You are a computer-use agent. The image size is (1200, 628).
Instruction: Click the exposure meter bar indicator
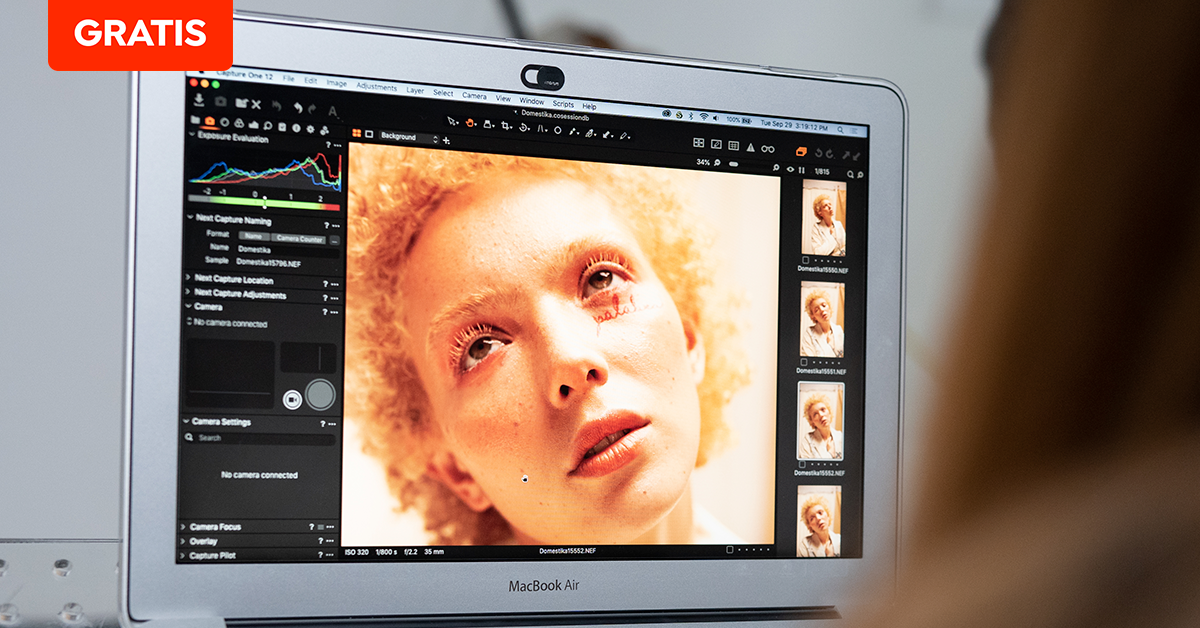pos(264,203)
